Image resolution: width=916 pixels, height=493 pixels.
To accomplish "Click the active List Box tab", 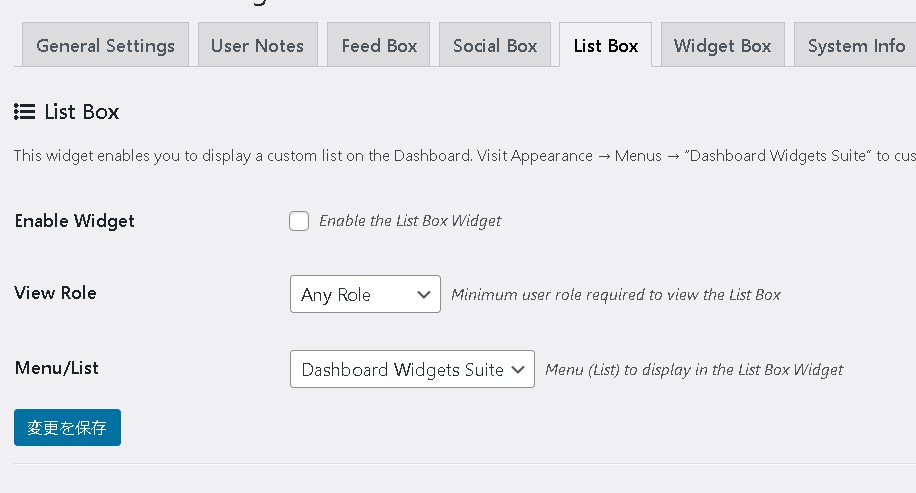I will click(x=606, y=46).
